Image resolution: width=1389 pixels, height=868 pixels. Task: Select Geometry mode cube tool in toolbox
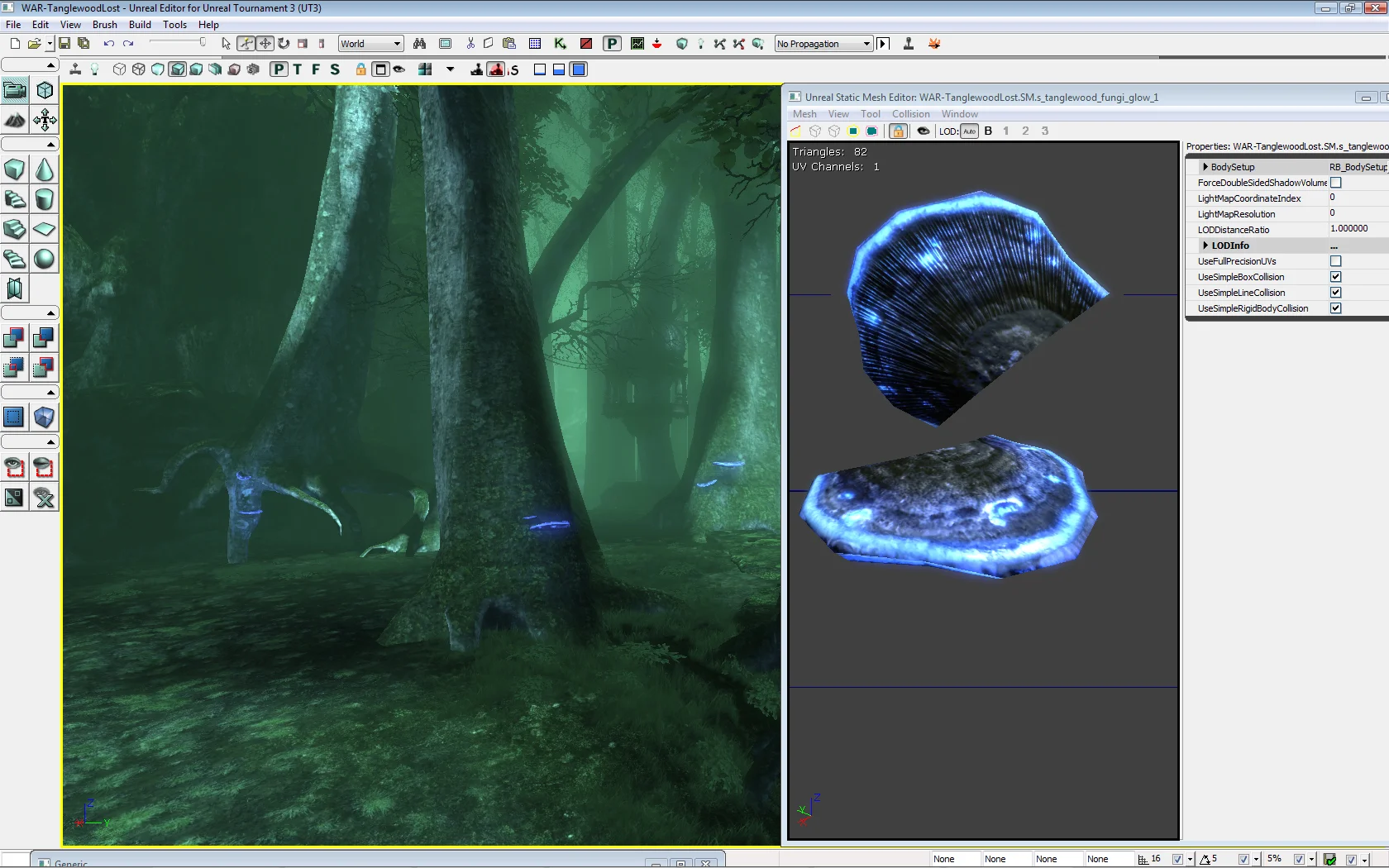click(x=45, y=90)
